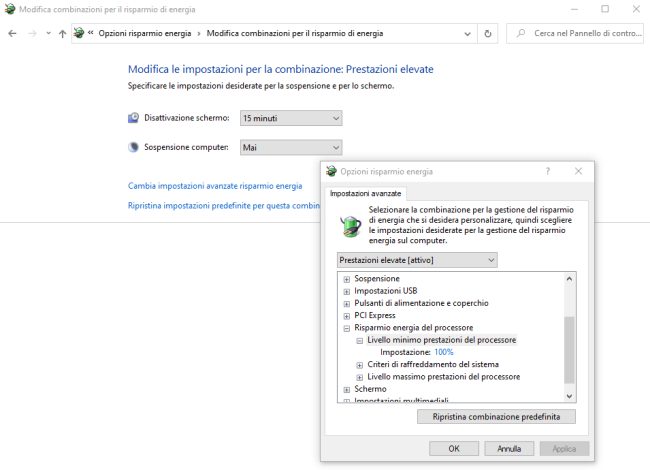Click scroll up arrow in settings tree
This screenshot has width=650, height=470.
pos(569,279)
